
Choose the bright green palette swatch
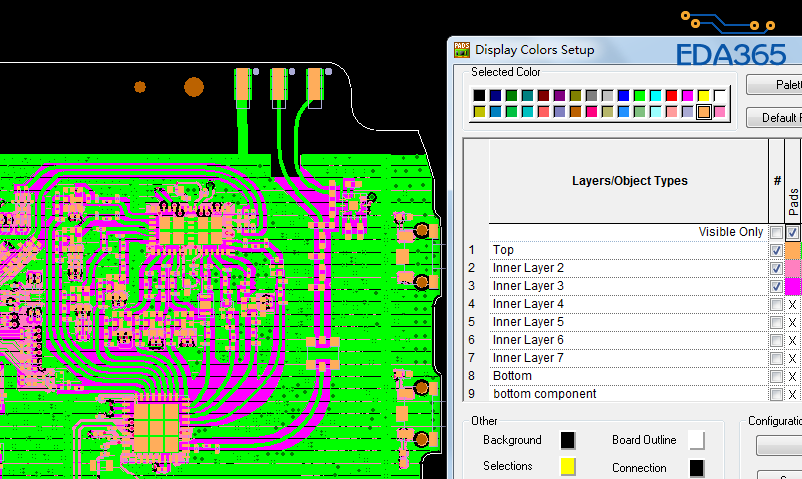pyautogui.click(x=640, y=95)
